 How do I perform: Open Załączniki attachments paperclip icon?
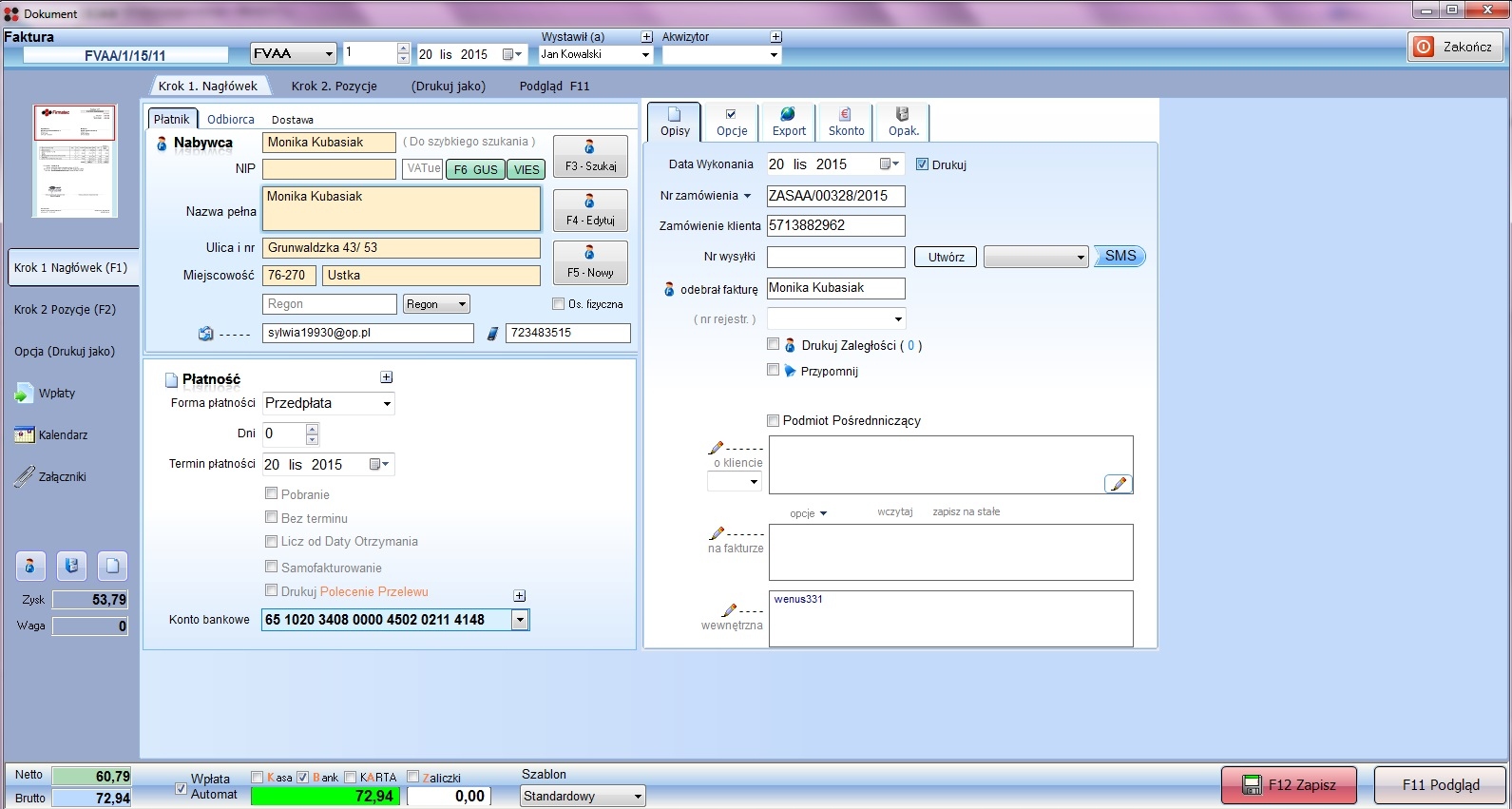click(24, 477)
